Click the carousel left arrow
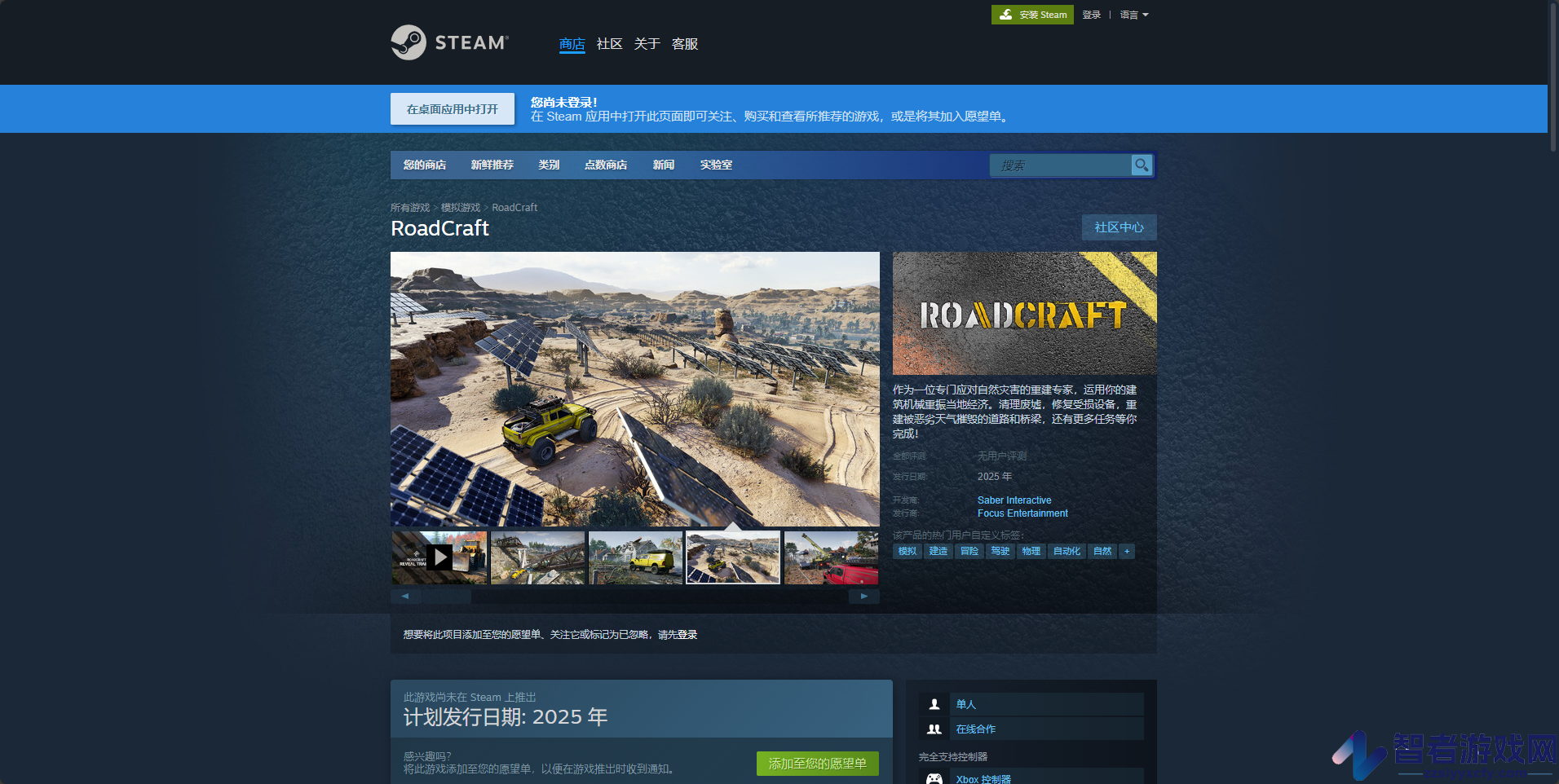 (405, 596)
